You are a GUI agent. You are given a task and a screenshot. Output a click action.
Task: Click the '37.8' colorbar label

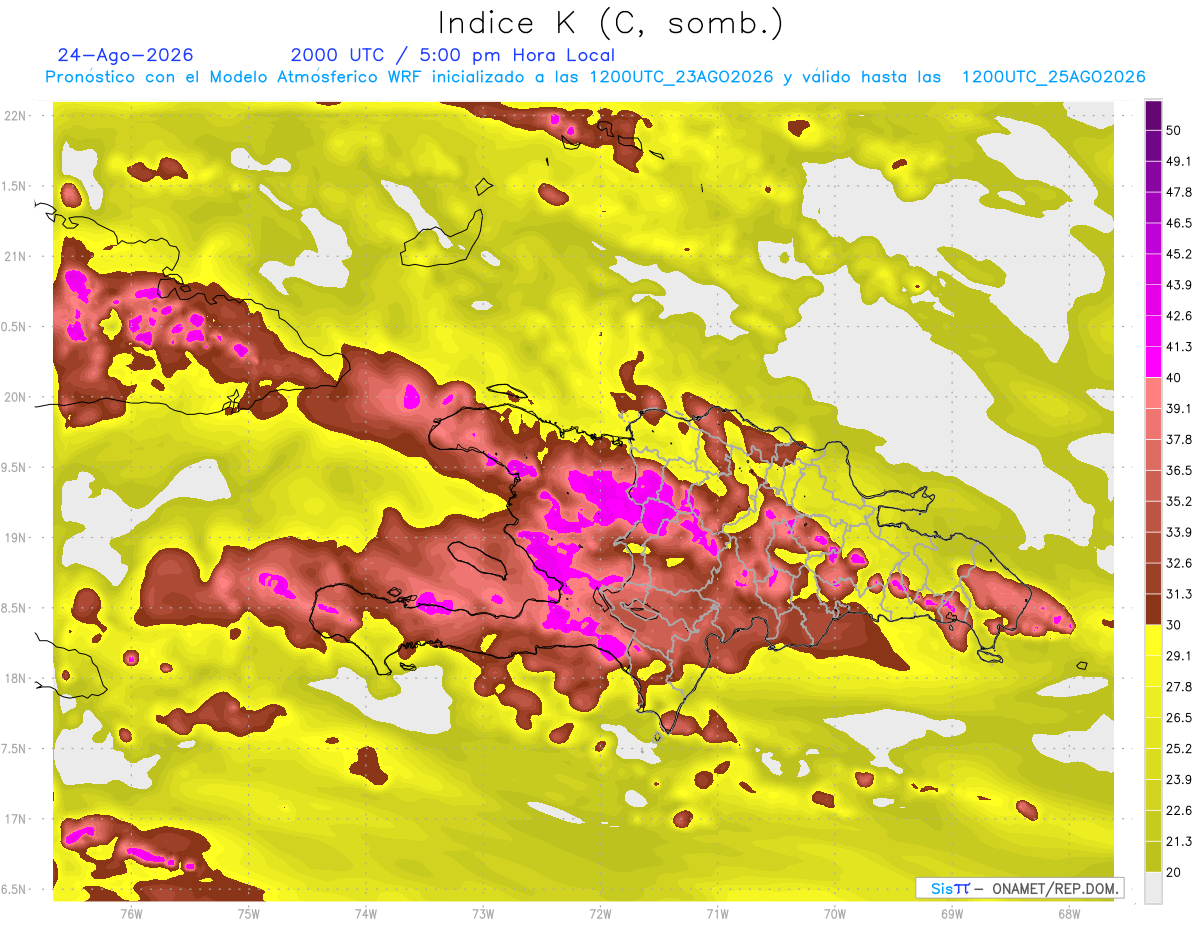[x=1179, y=440]
